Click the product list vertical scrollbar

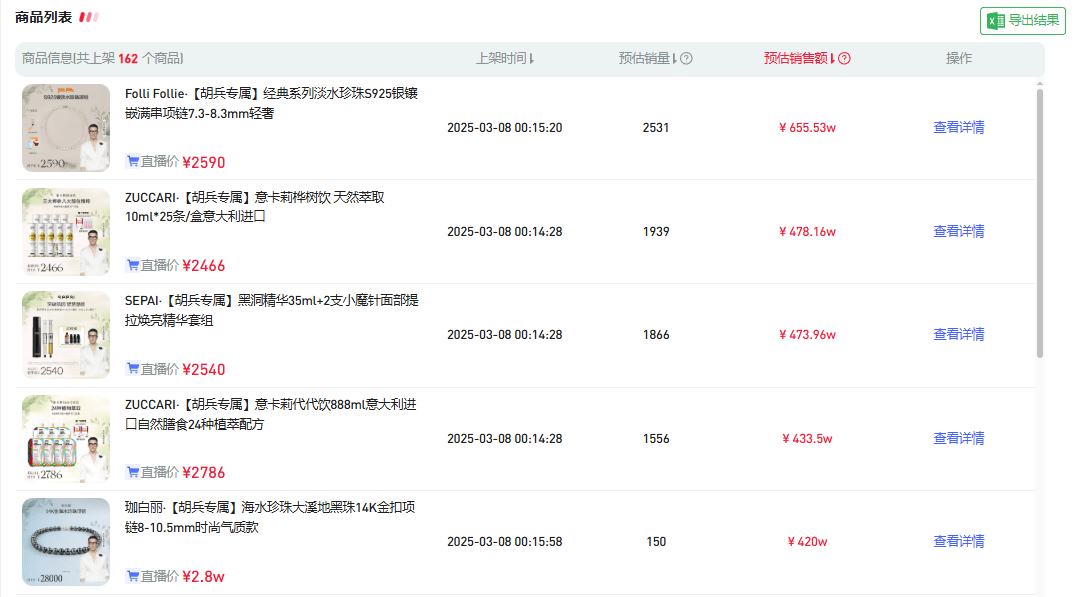(x=1040, y=222)
